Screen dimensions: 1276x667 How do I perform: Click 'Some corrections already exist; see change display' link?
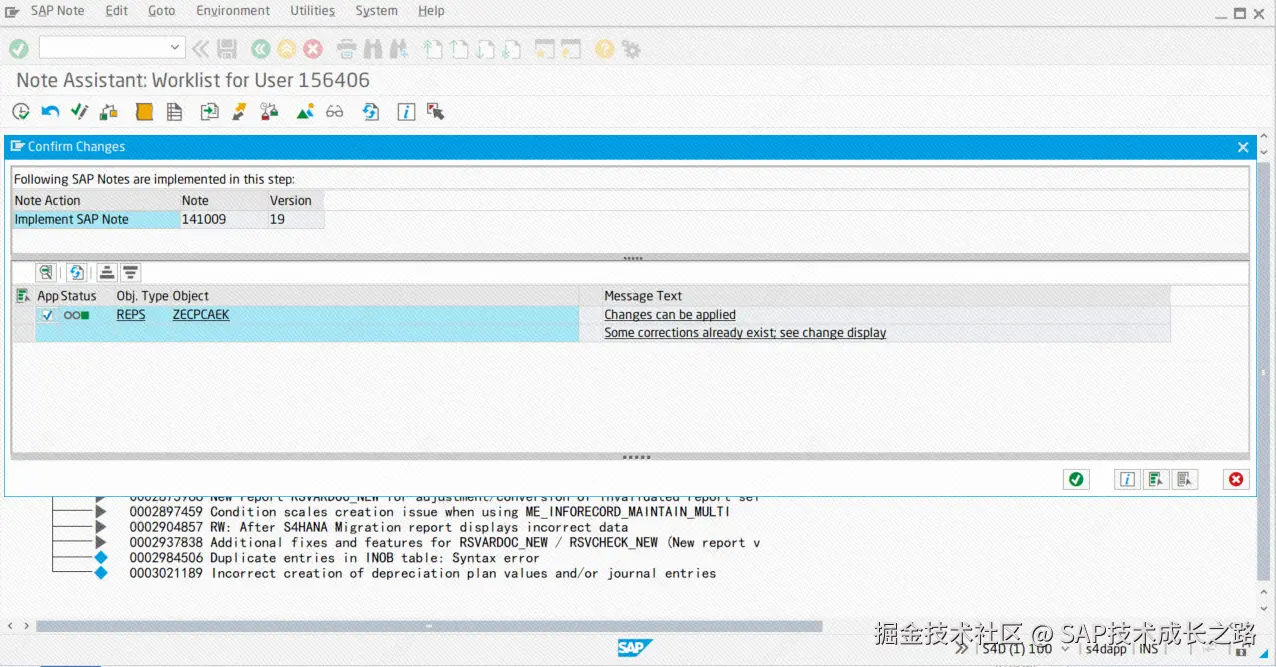coord(745,333)
